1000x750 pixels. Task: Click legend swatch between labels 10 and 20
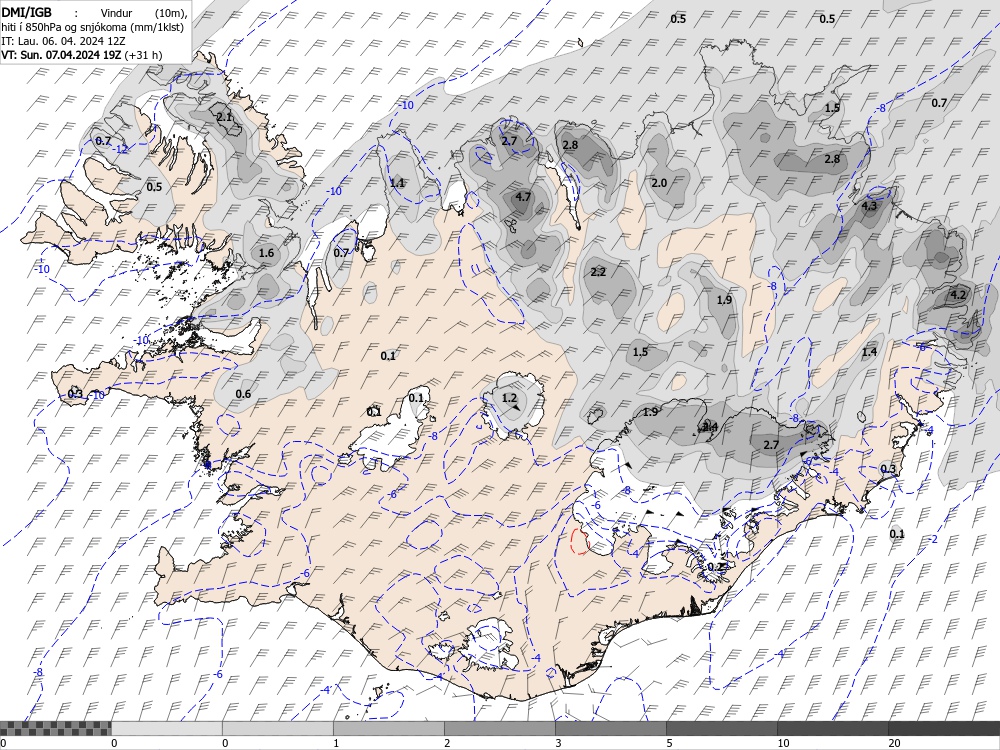tap(832, 728)
